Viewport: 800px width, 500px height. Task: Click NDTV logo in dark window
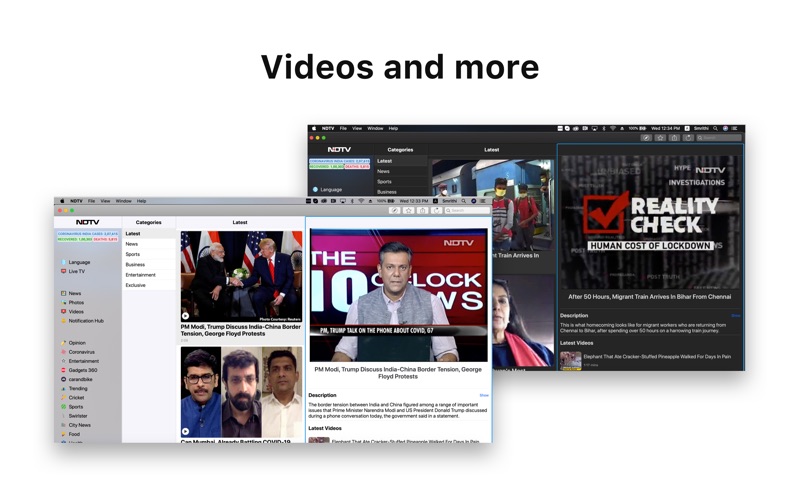coord(339,149)
